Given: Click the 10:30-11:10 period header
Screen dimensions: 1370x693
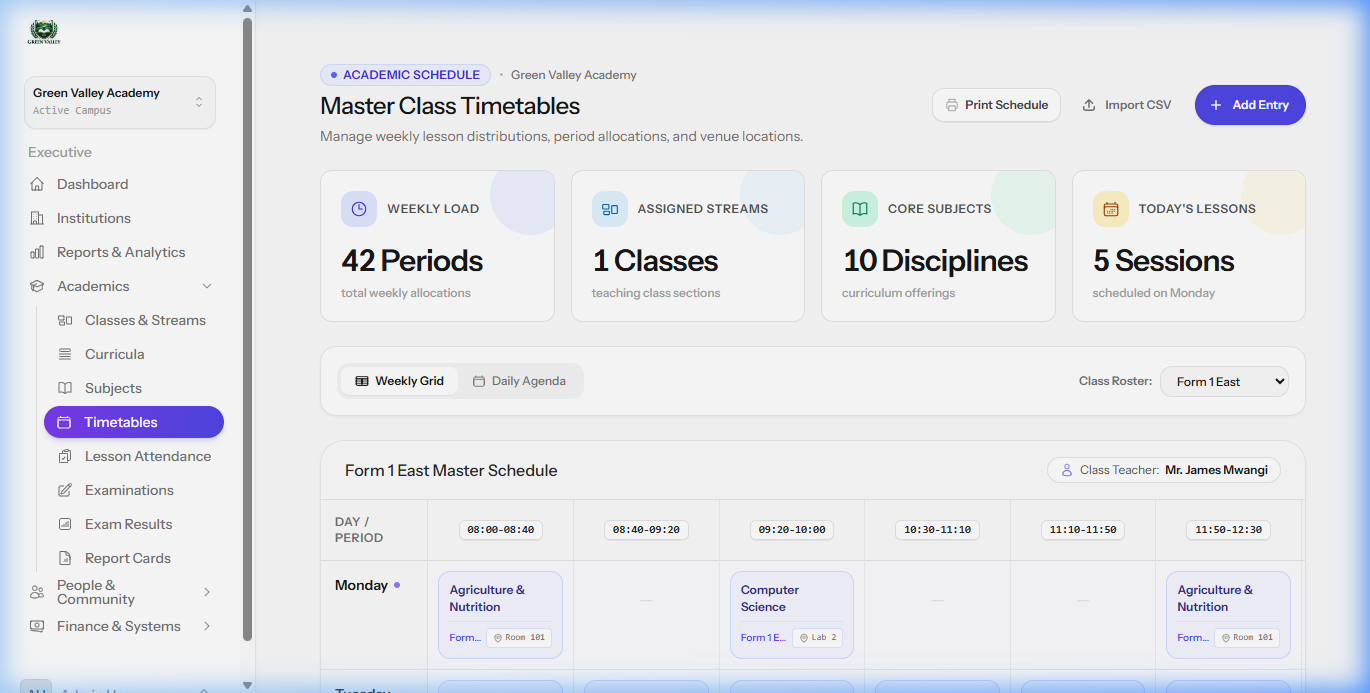Looking at the screenshot, I should coord(937,530).
